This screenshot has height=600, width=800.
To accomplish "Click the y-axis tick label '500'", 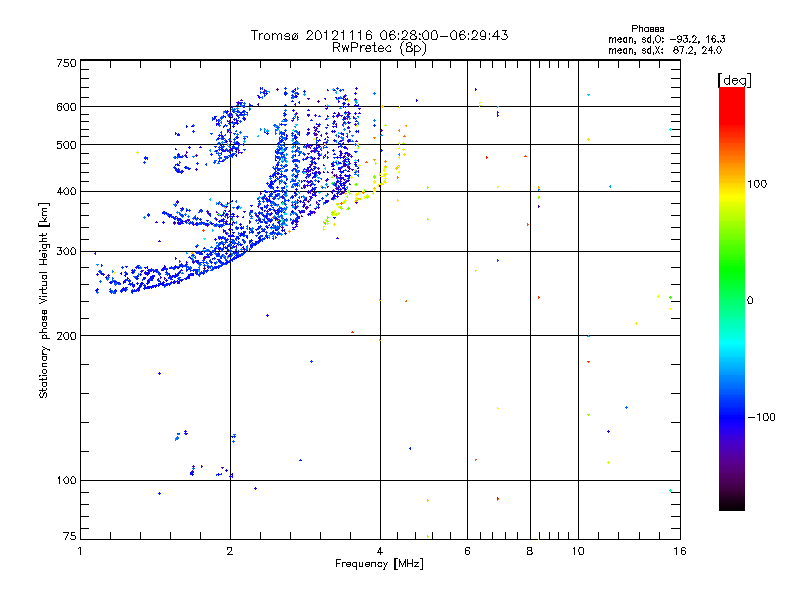I will 66,145.
